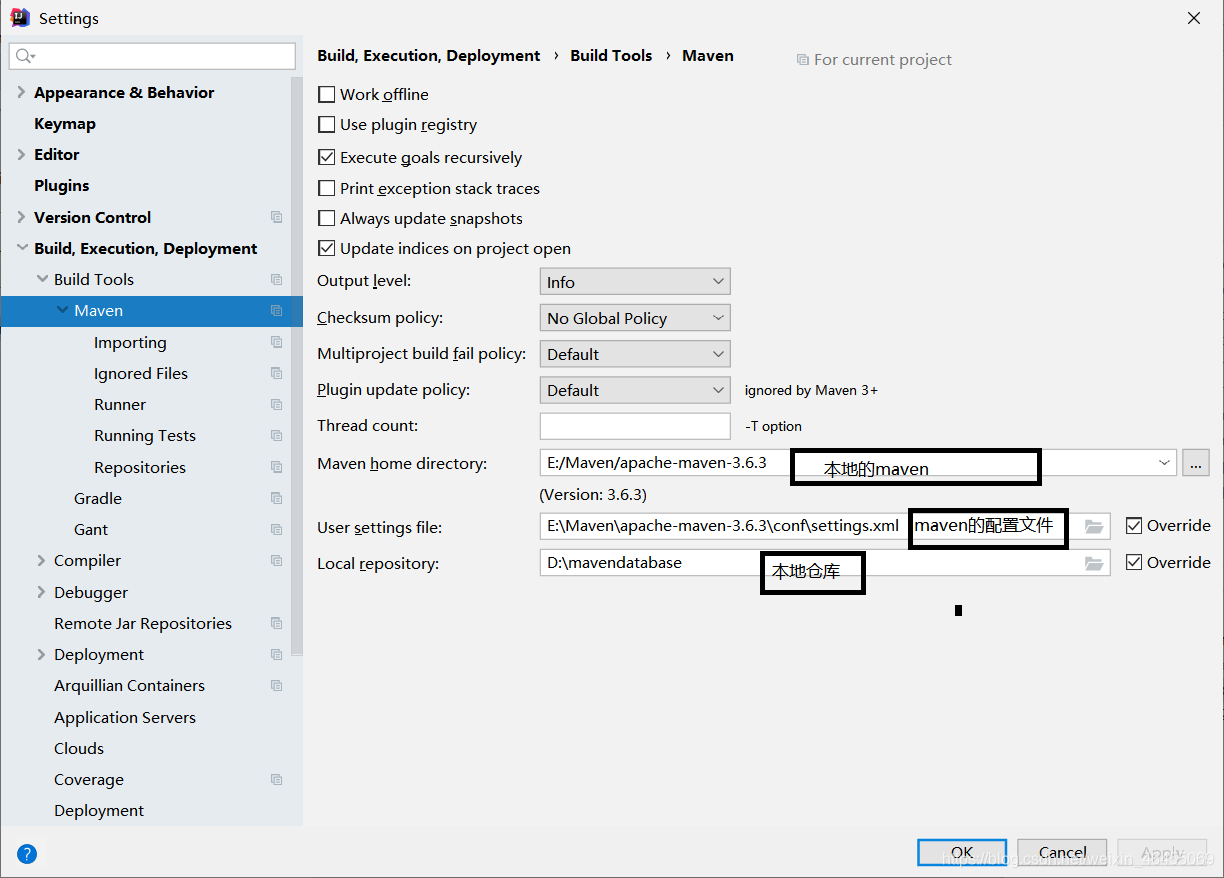
Task: Open Ignored Files under Maven
Action: [141, 373]
